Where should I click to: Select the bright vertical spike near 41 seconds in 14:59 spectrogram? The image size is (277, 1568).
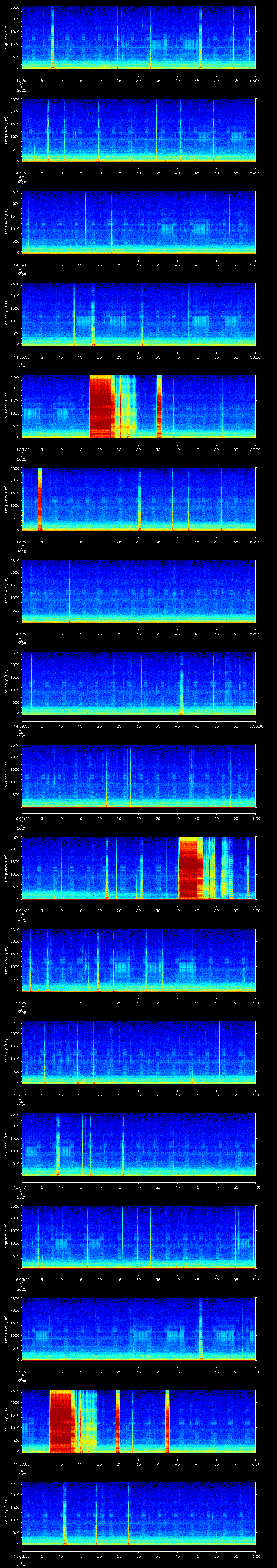pyautogui.click(x=182, y=683)
